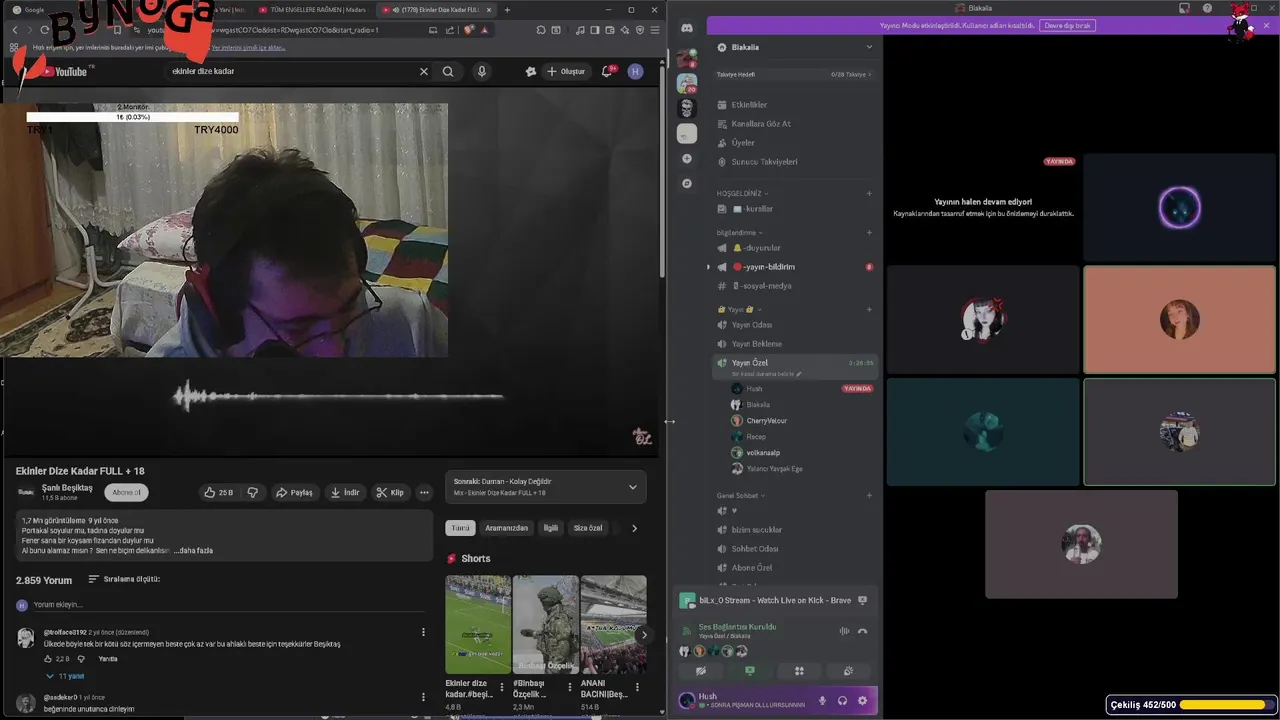Open the Blakaila server dropdown
Viewport: 1280px width, 720px height.
pos(794,47)
